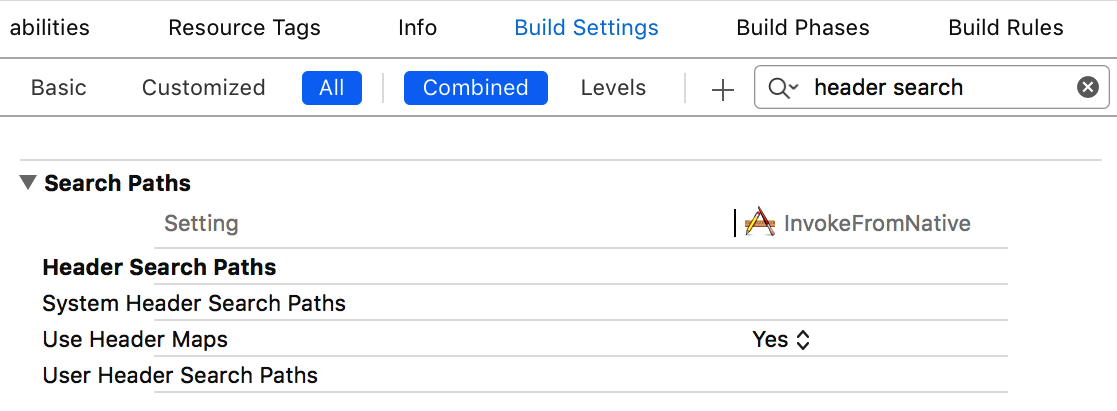Click the Yes value stepper arrows
1117x411 pixels.
[803, 340]
